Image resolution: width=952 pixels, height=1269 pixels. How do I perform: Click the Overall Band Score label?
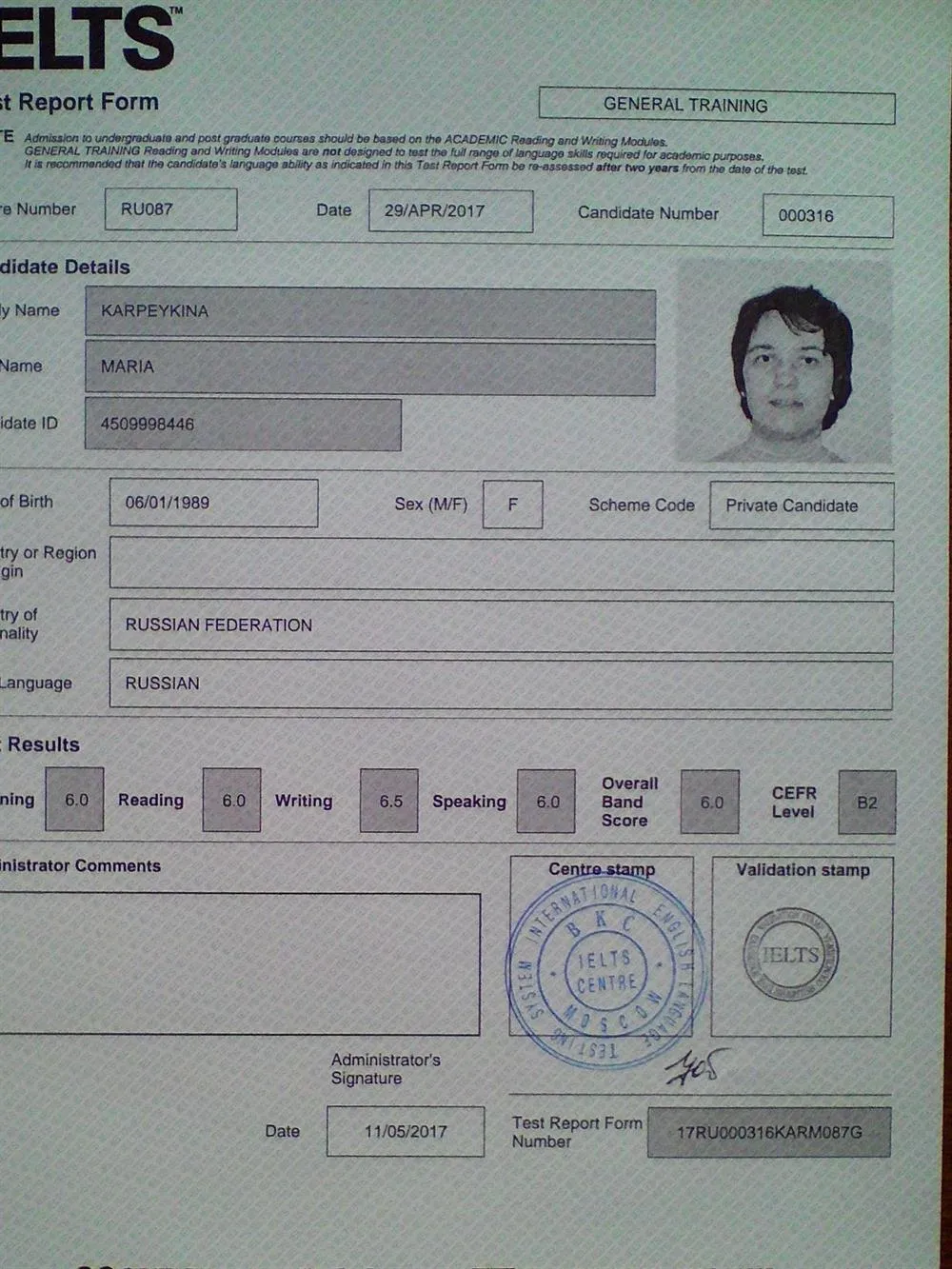click(629, 802)
